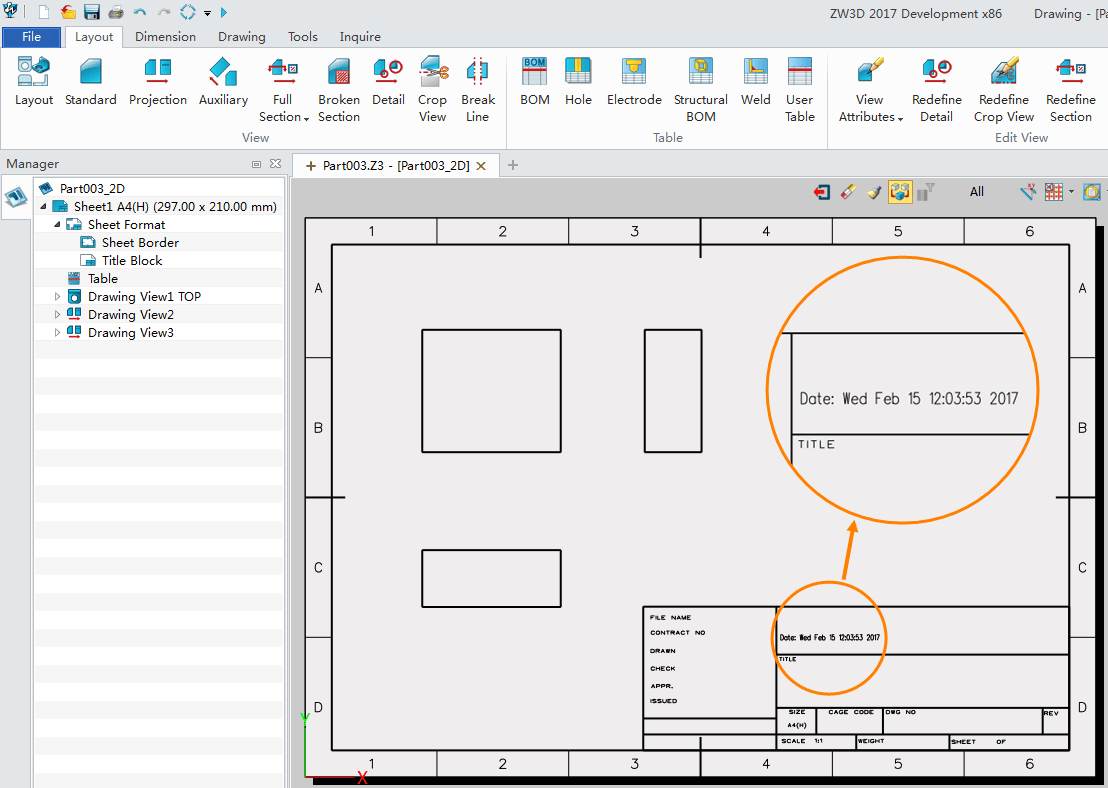Insert a Standard view

90,72
